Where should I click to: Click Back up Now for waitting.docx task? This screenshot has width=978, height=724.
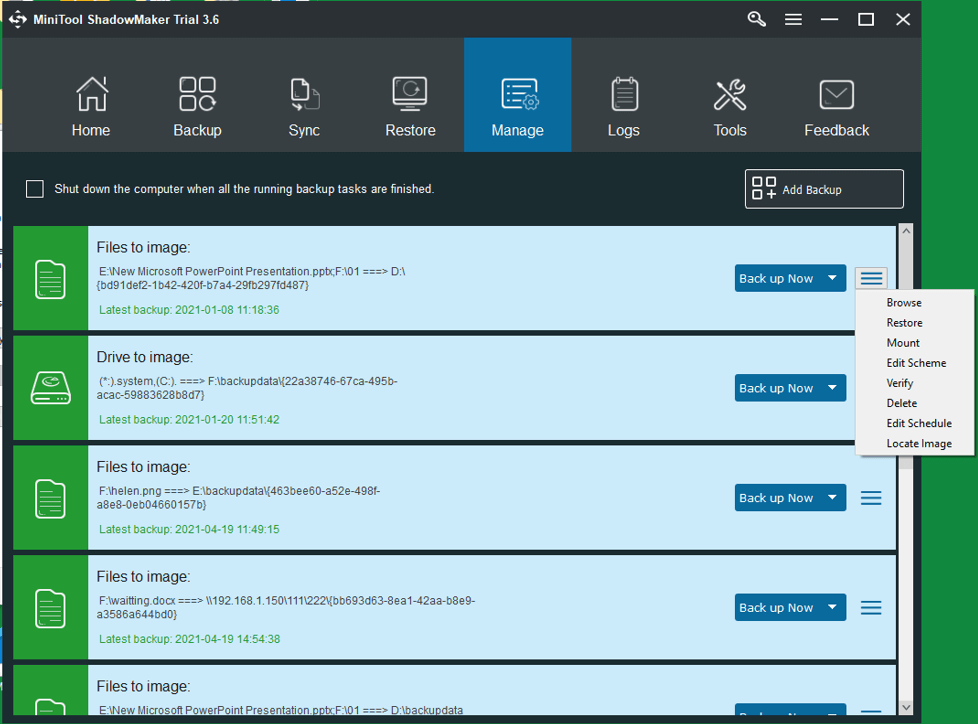click(x=777, y=607)
